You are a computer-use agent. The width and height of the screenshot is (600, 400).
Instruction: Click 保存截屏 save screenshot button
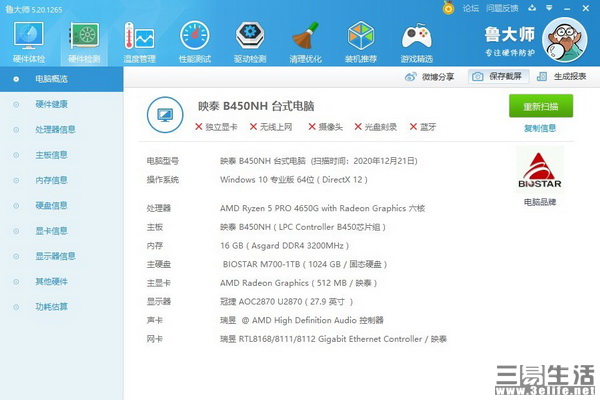(499, 77)
